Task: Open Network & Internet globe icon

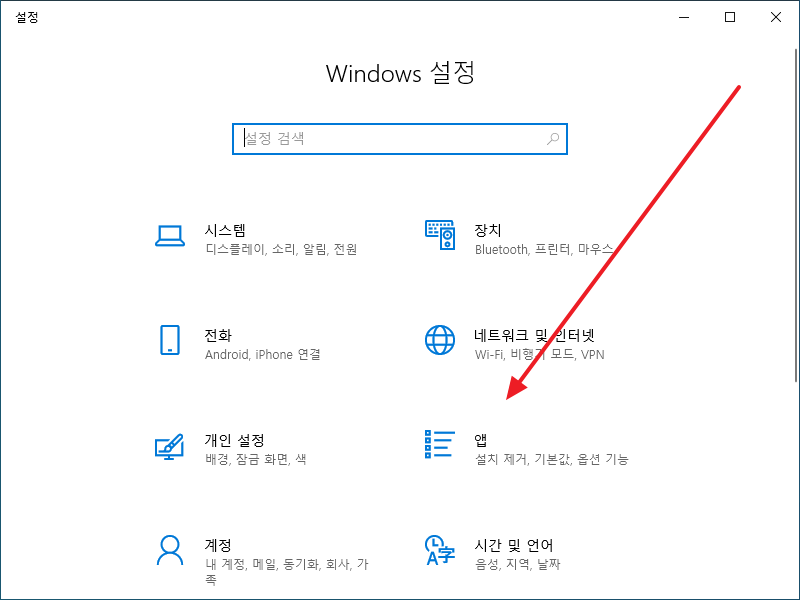Action: [440, 340]
